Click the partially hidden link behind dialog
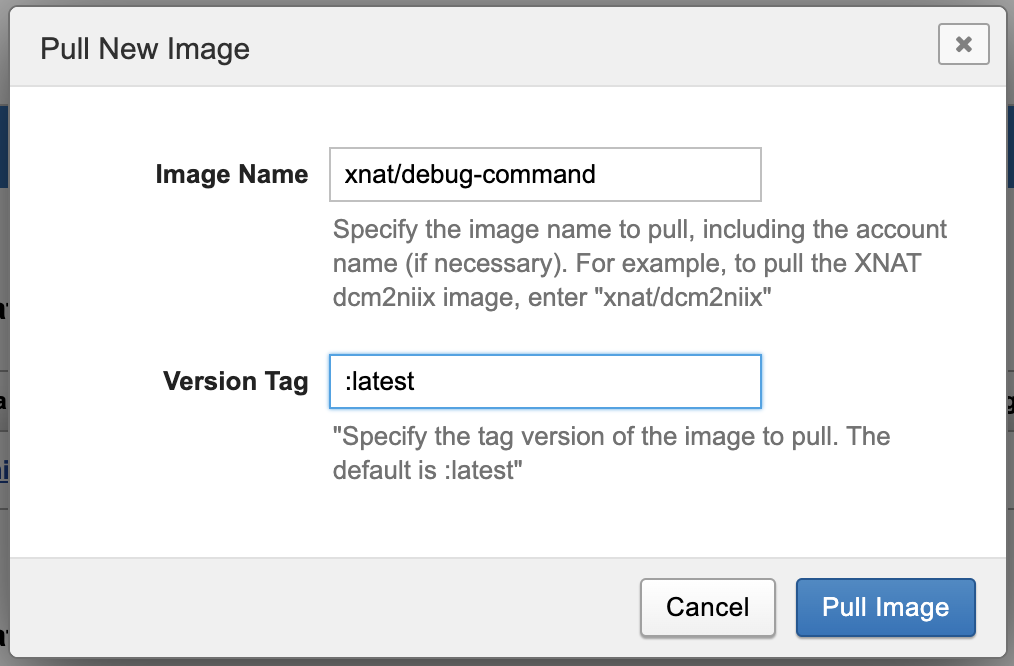The width and height of the screenshot is (1014, 666). pyautogui.click(x=4, y=470)
